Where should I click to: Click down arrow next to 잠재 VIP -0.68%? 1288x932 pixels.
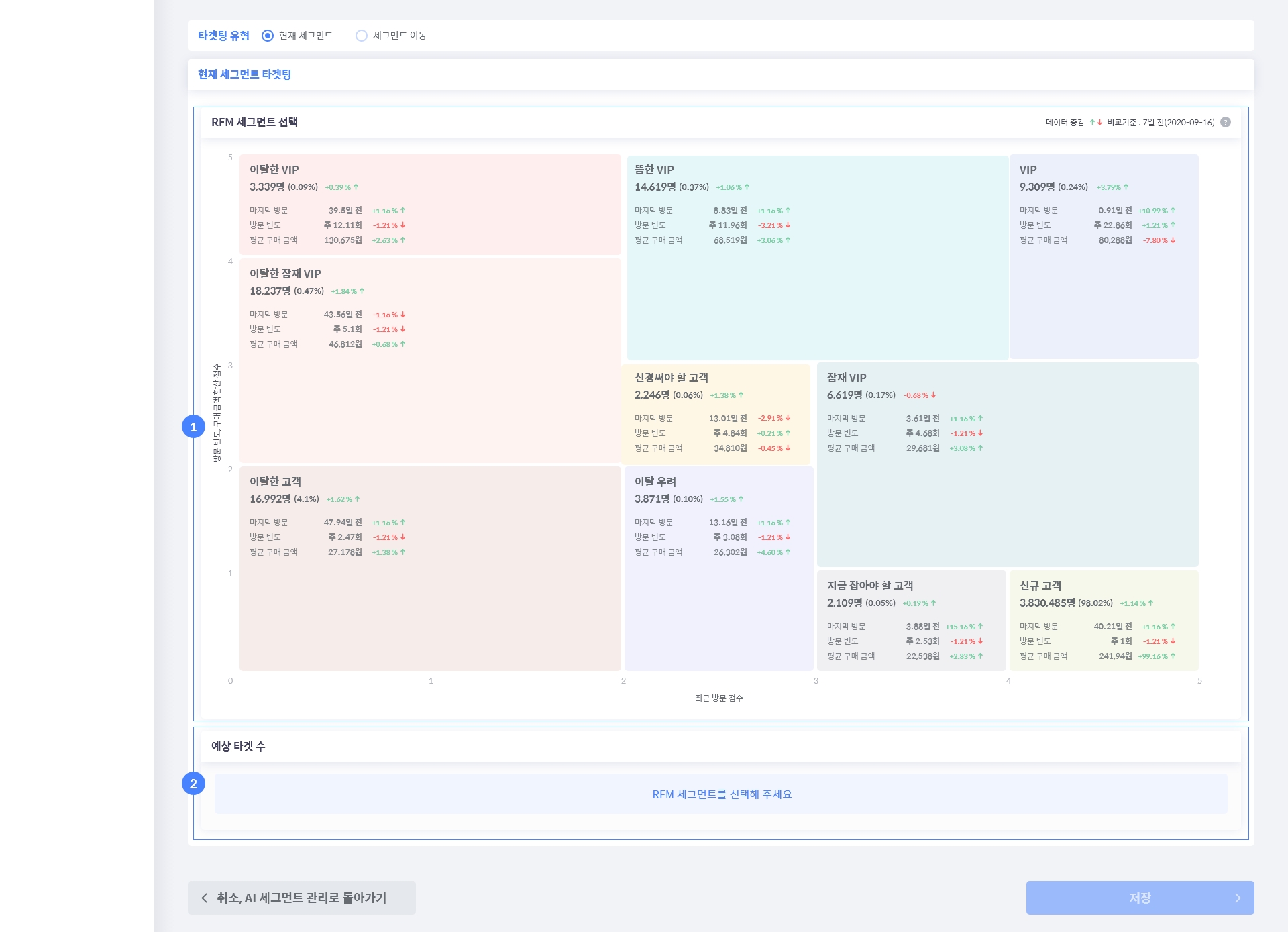point(933,395)
